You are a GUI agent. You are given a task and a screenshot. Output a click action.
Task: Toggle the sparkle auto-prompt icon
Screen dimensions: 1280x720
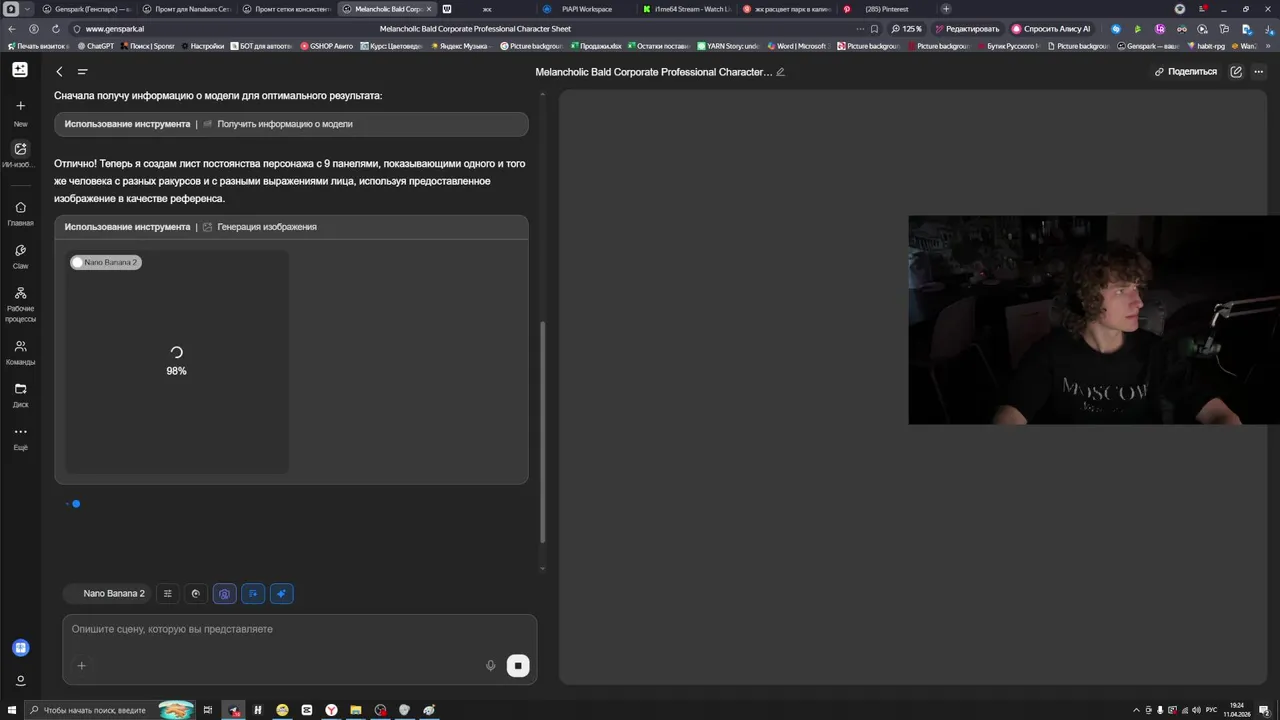(281, 594)
